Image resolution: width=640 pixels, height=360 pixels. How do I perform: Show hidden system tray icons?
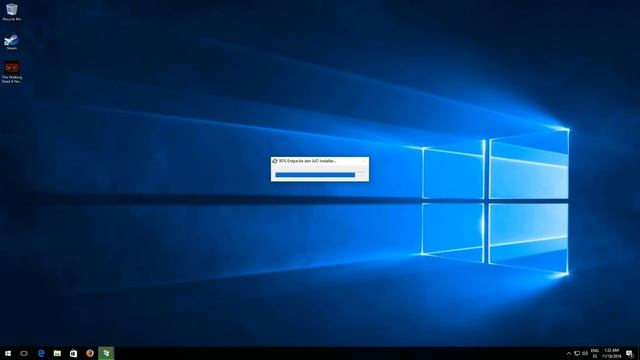coord(569,353)
